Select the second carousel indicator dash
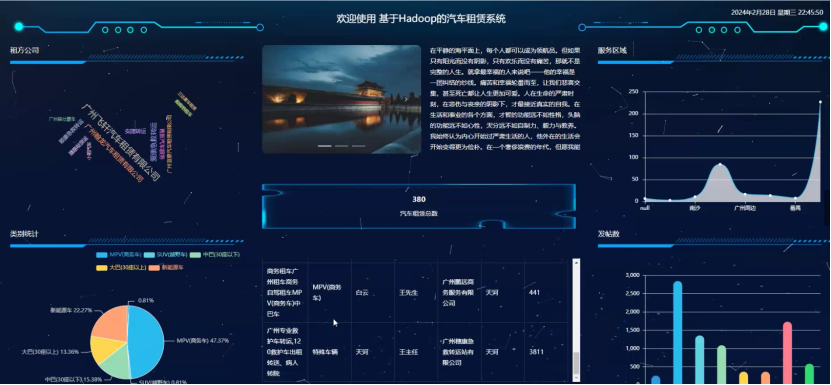Image resolution: width=831 pixels, height=385 pixels. click(x=341, y=146)
